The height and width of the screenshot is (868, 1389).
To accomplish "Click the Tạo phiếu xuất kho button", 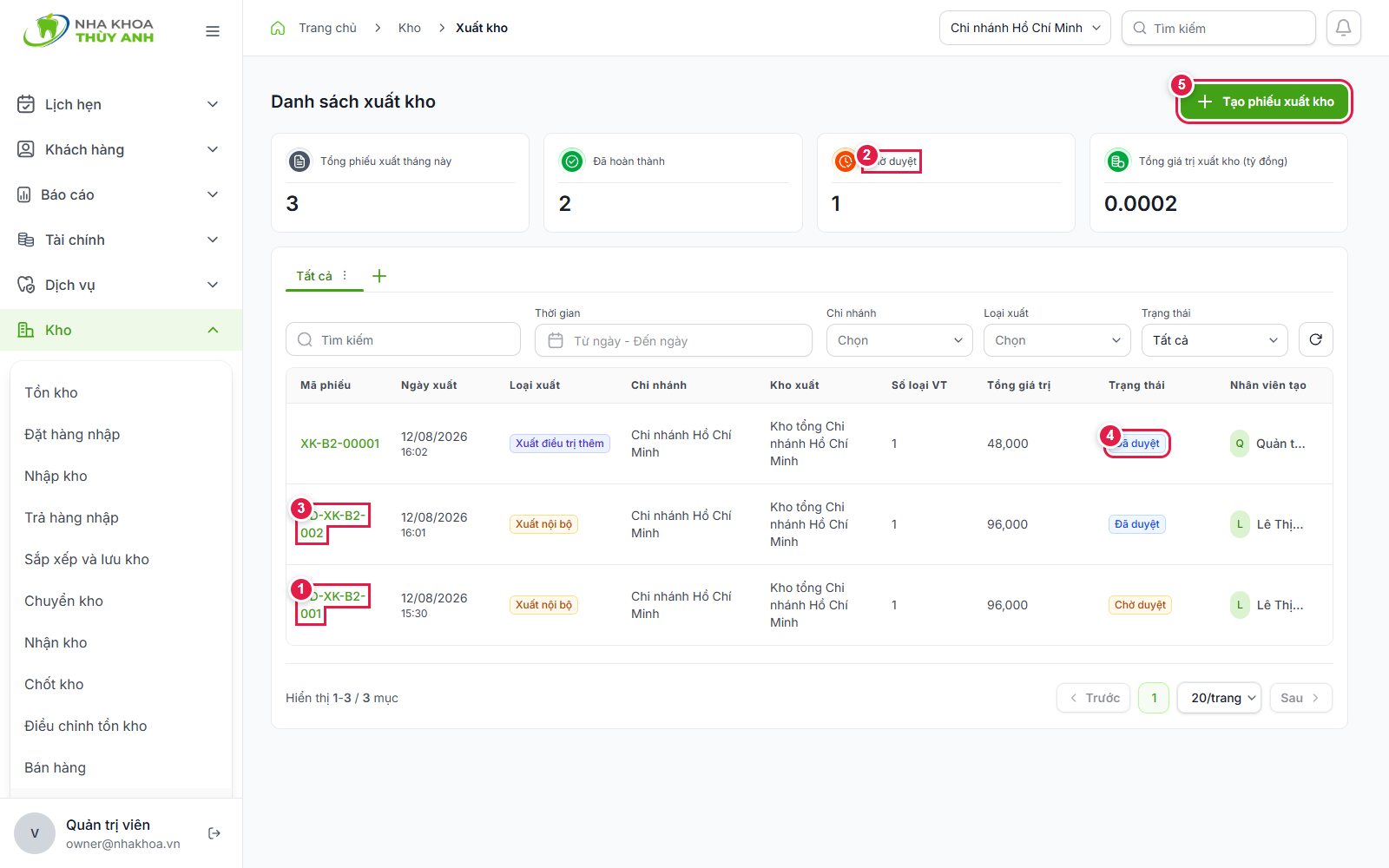I will [1265, 102].
